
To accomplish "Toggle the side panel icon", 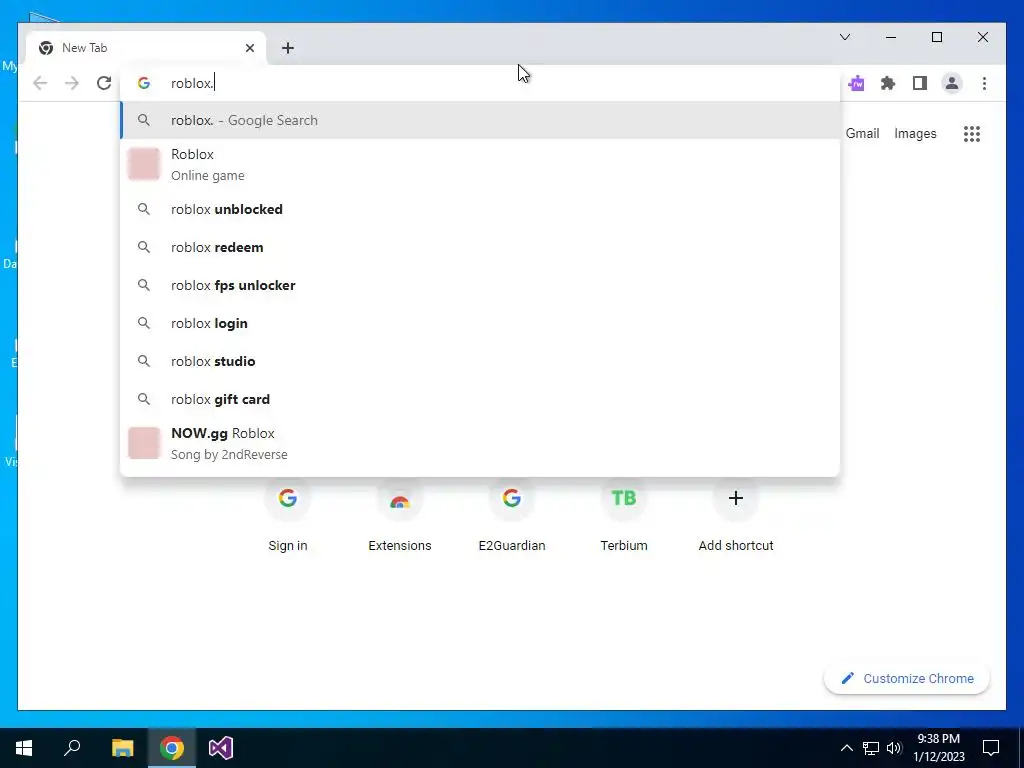I will click(x=920, y=84).
